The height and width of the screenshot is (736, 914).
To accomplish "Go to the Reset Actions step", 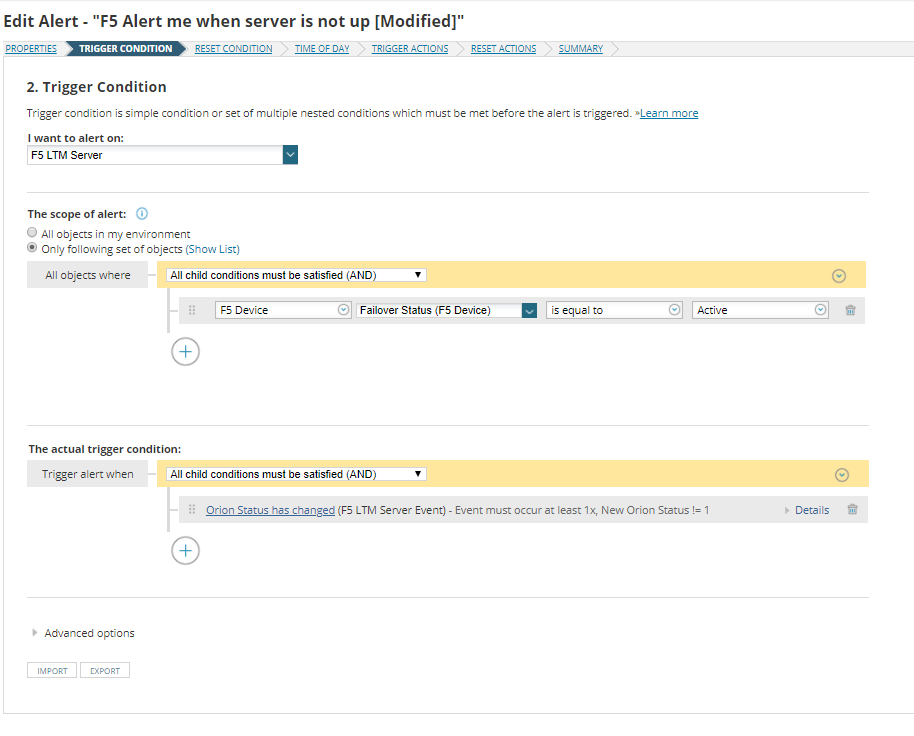I will coord(504,48).
